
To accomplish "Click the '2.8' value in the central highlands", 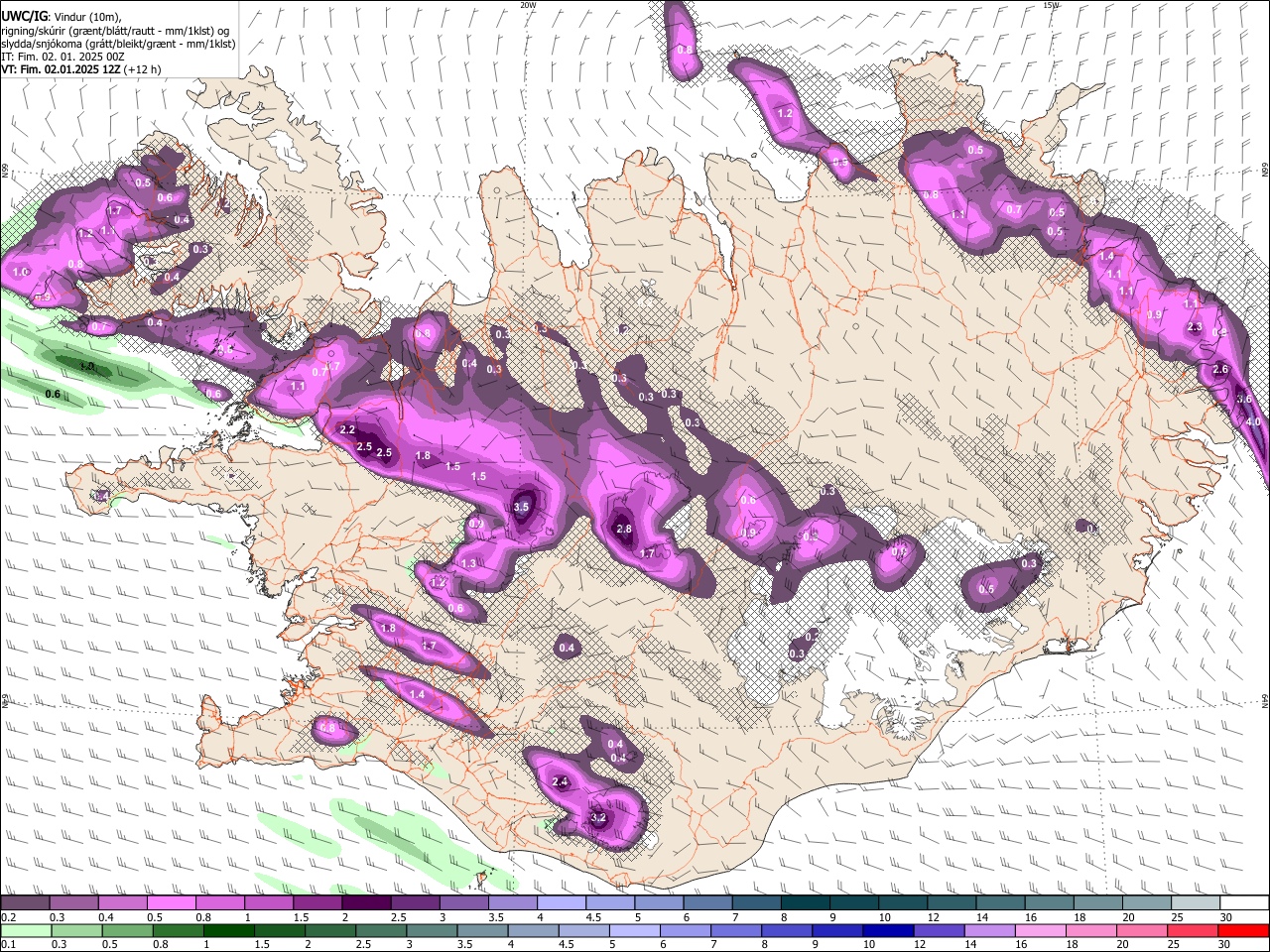I will 624,529.
